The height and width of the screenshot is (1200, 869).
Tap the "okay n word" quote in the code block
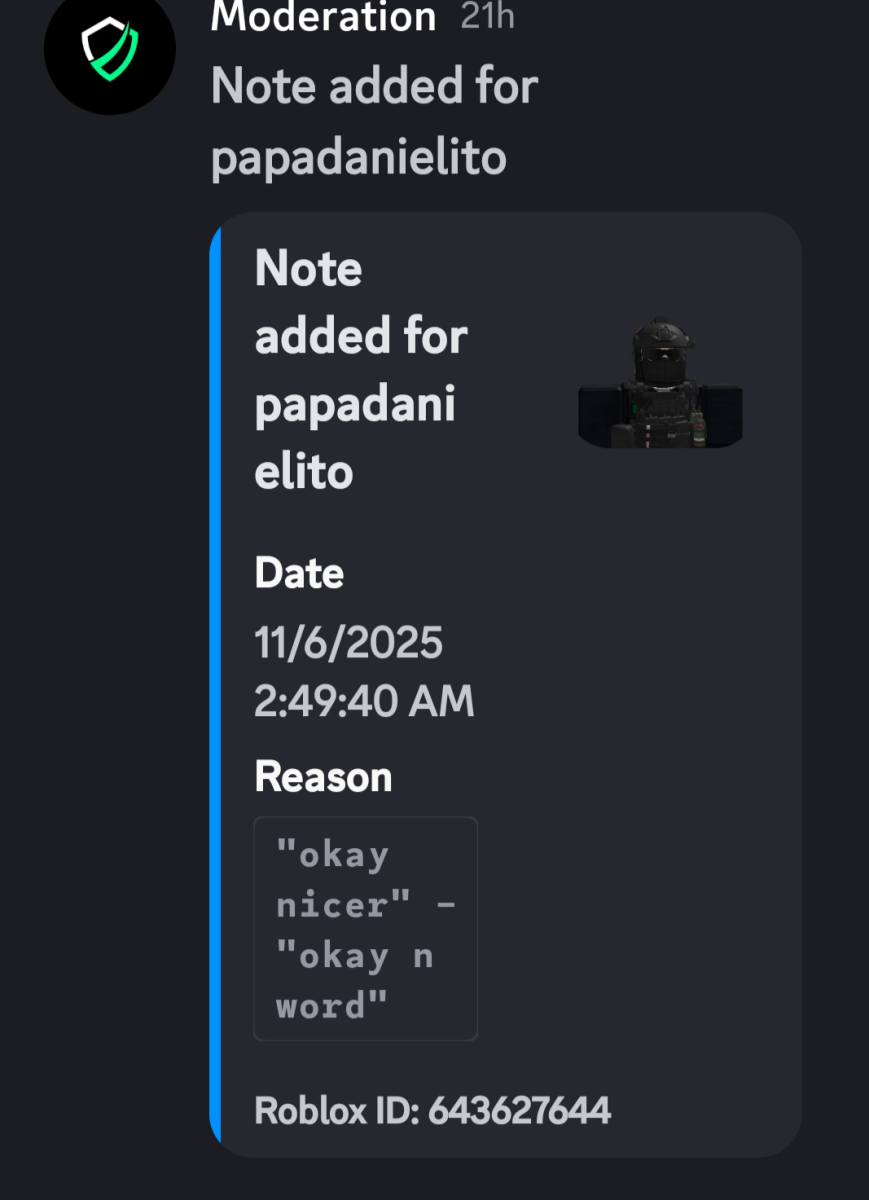coord(354,981)
